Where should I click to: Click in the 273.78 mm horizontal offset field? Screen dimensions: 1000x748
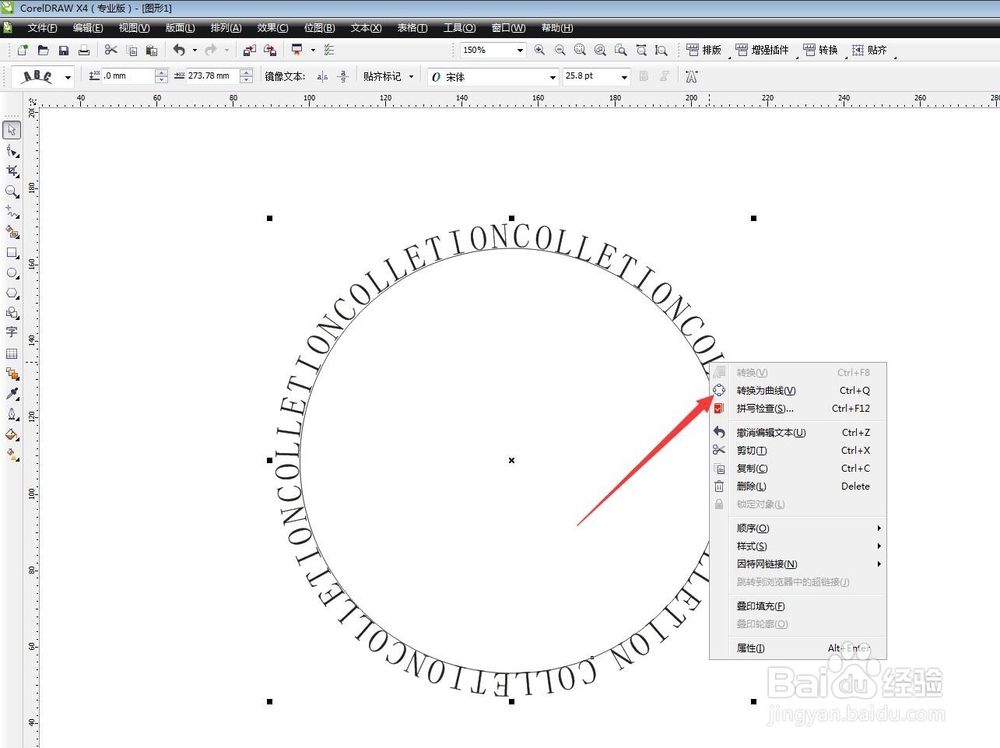(212, 76)
